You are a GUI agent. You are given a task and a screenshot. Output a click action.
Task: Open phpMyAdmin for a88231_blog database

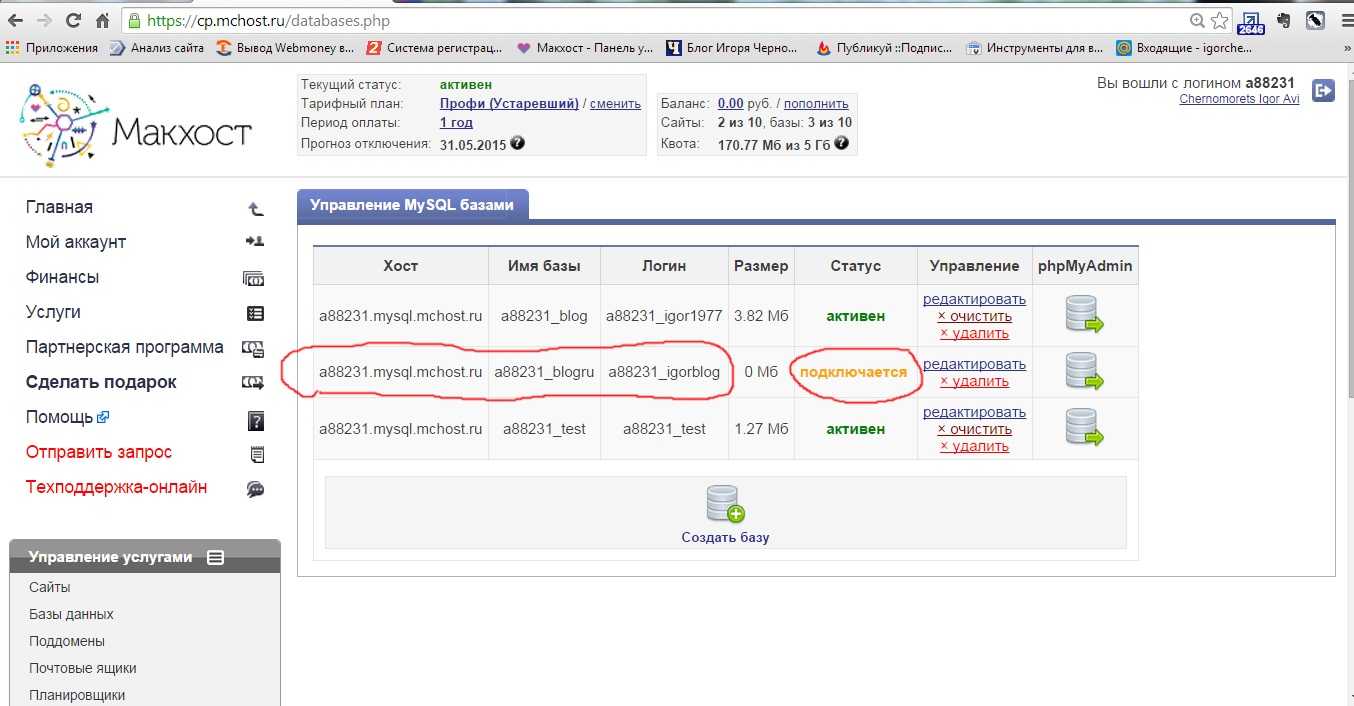point(1084,314)
